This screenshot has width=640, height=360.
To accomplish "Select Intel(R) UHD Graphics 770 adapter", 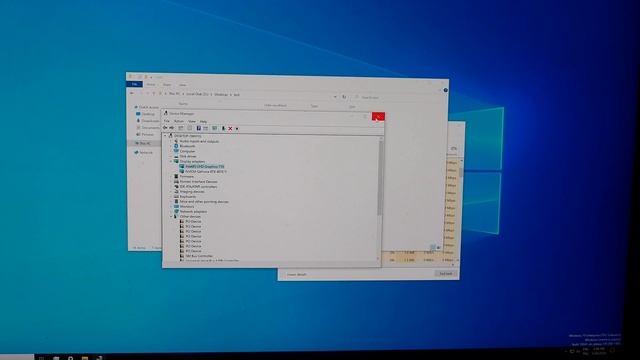I will pos(204,167).
